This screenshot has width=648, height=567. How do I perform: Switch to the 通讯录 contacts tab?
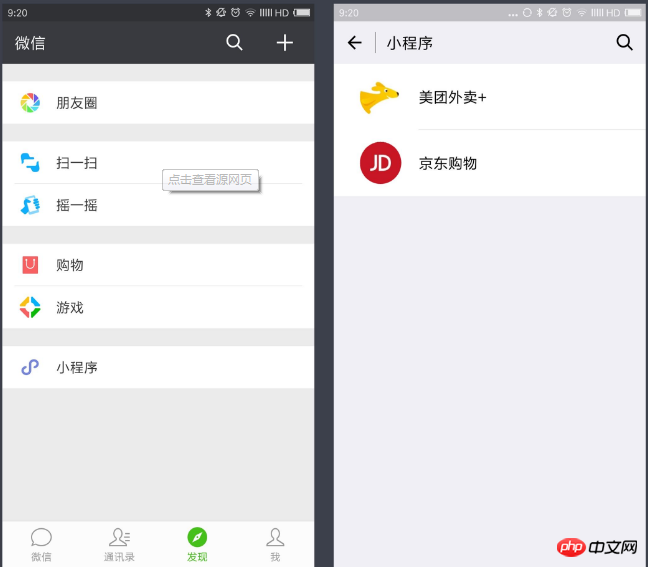(x=119, y=545)
